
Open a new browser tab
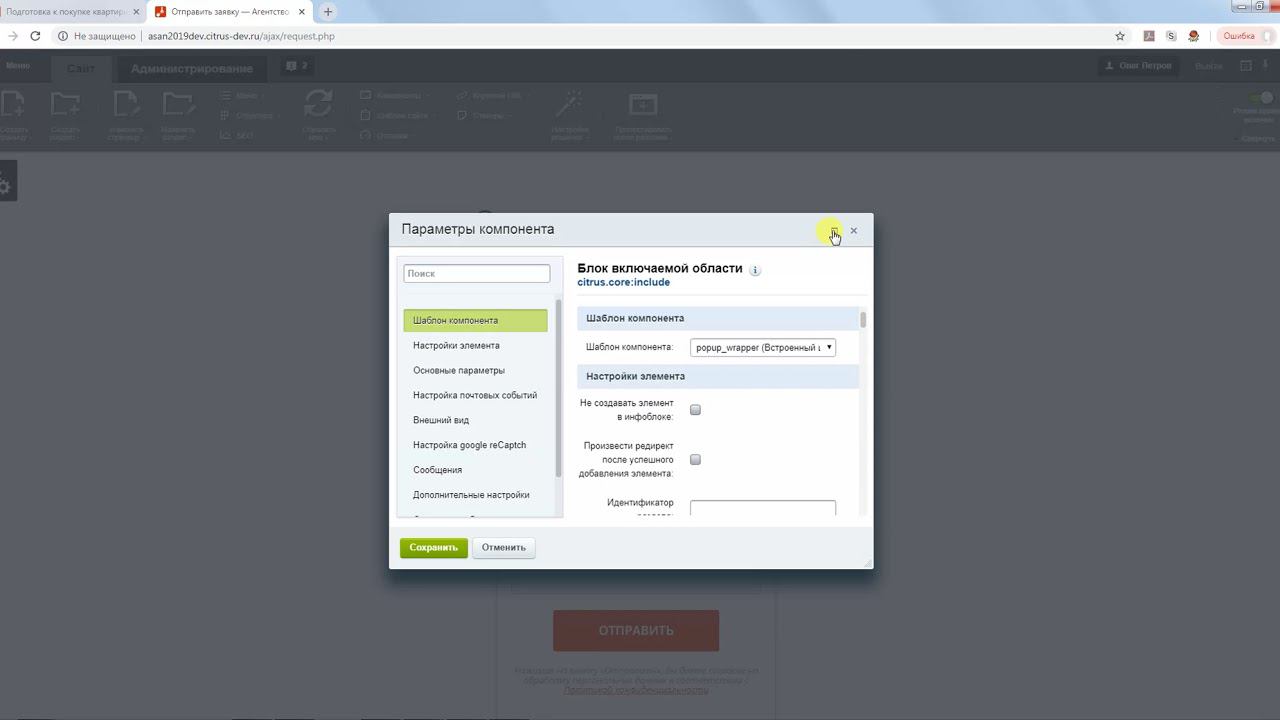[x=327, y=12]
